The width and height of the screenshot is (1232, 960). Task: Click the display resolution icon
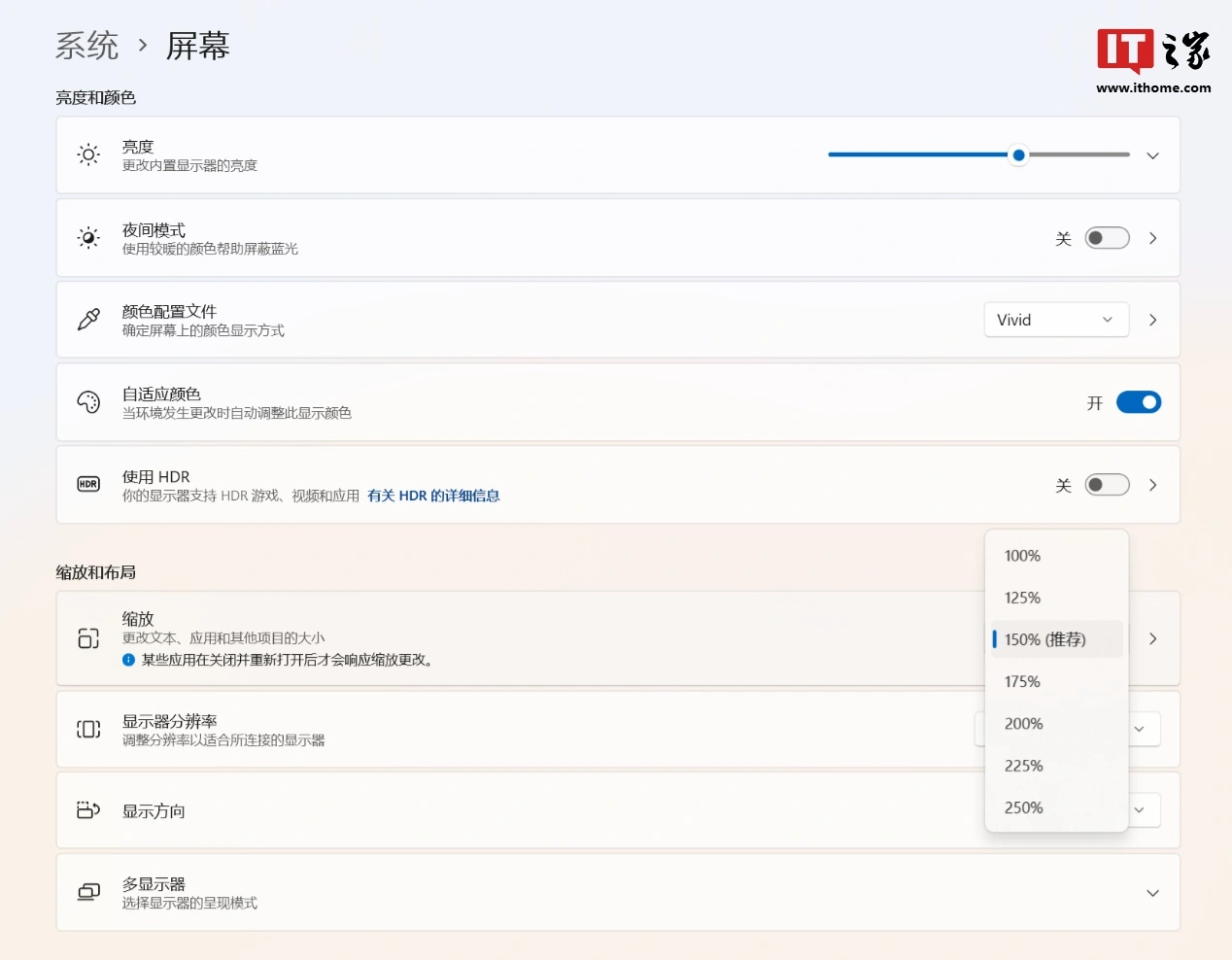(x=88, y=729)
